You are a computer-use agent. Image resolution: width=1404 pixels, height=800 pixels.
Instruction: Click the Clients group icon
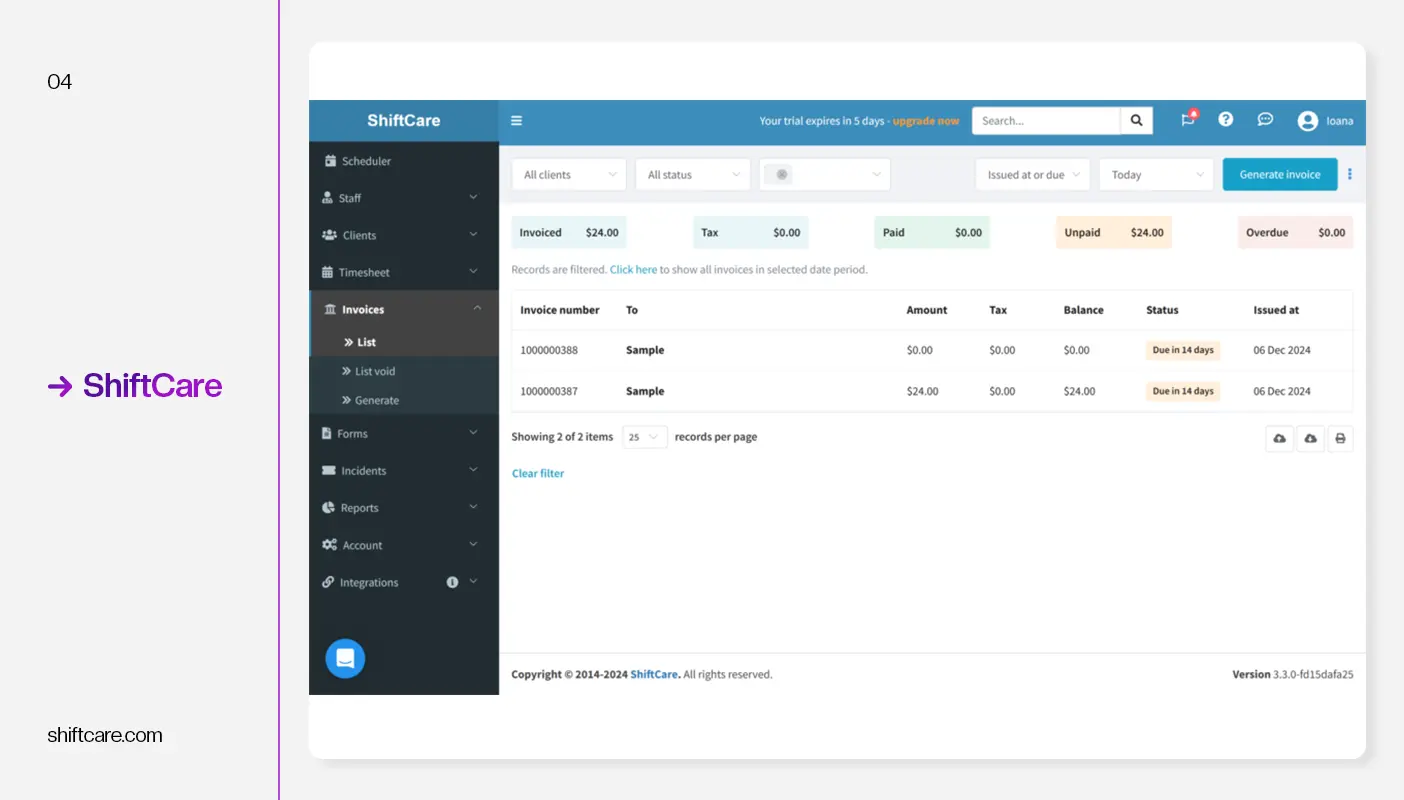point(329,235)
